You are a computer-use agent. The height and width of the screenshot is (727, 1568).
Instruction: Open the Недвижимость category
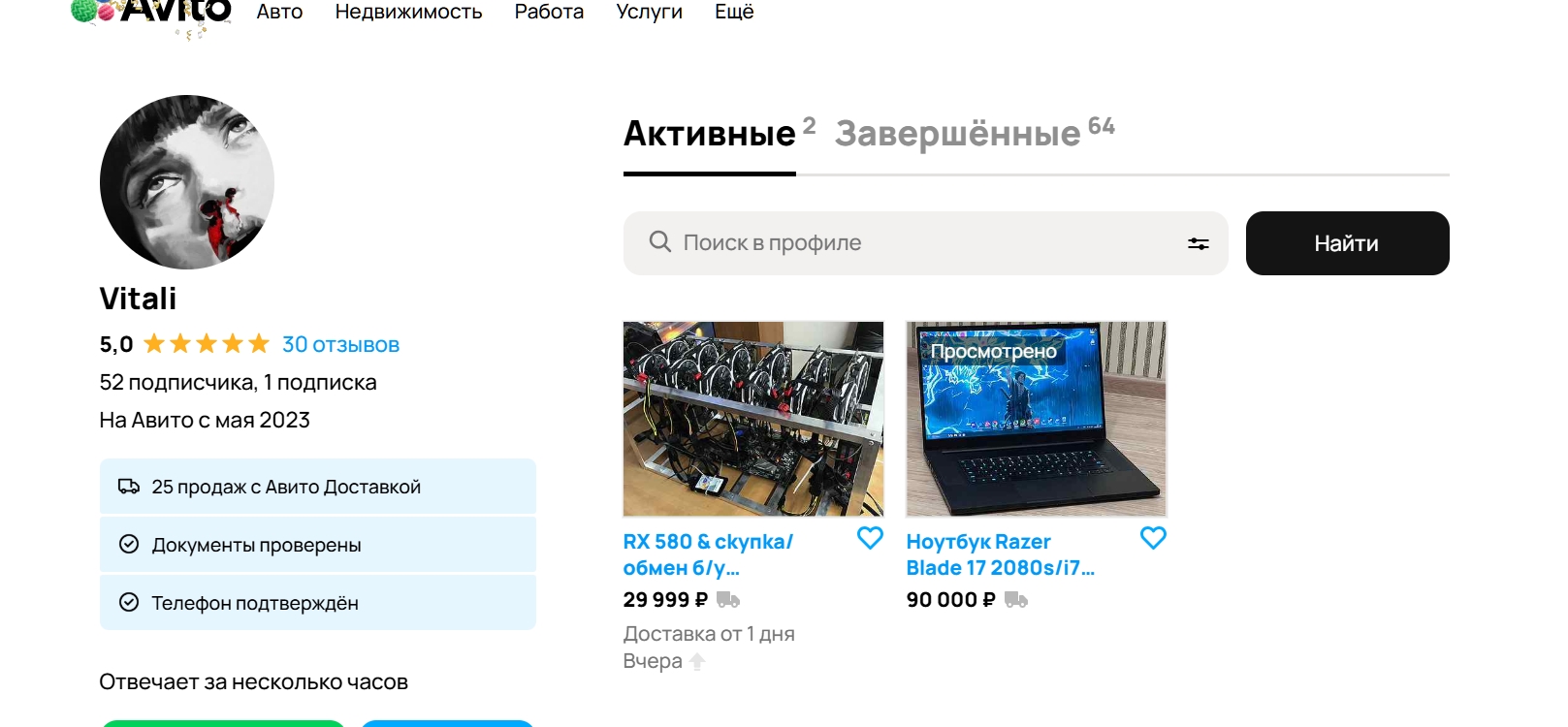(x=408, y=12)
